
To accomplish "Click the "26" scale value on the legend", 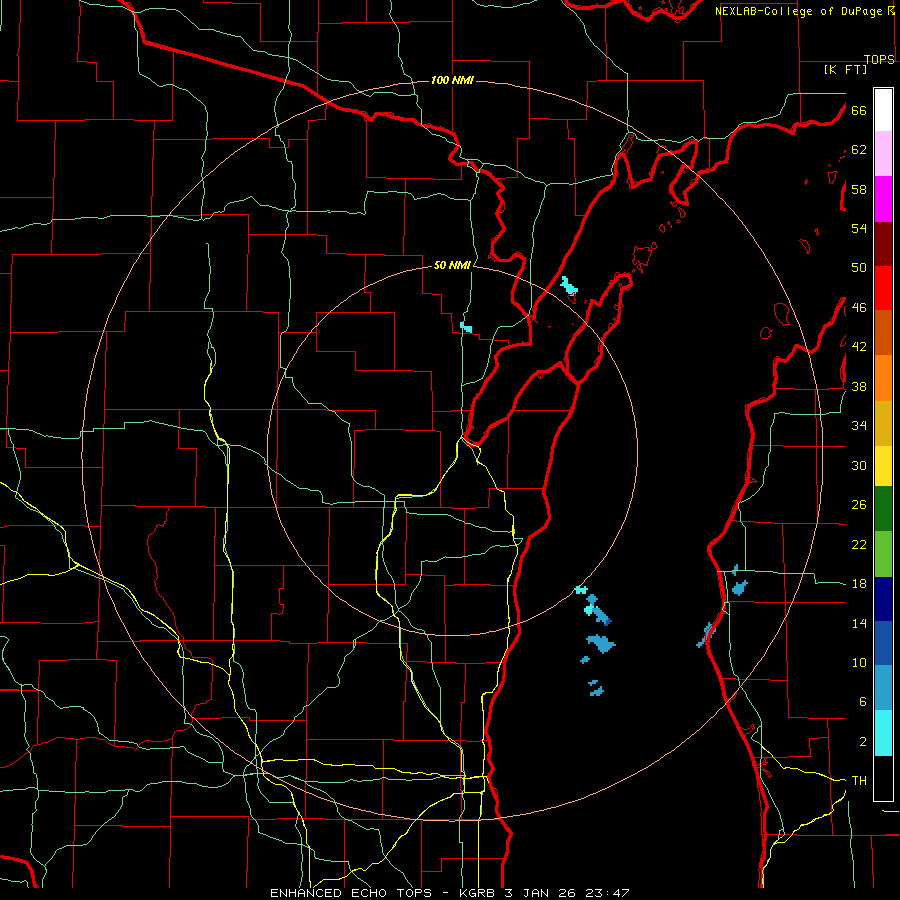I will pos(859,505).
